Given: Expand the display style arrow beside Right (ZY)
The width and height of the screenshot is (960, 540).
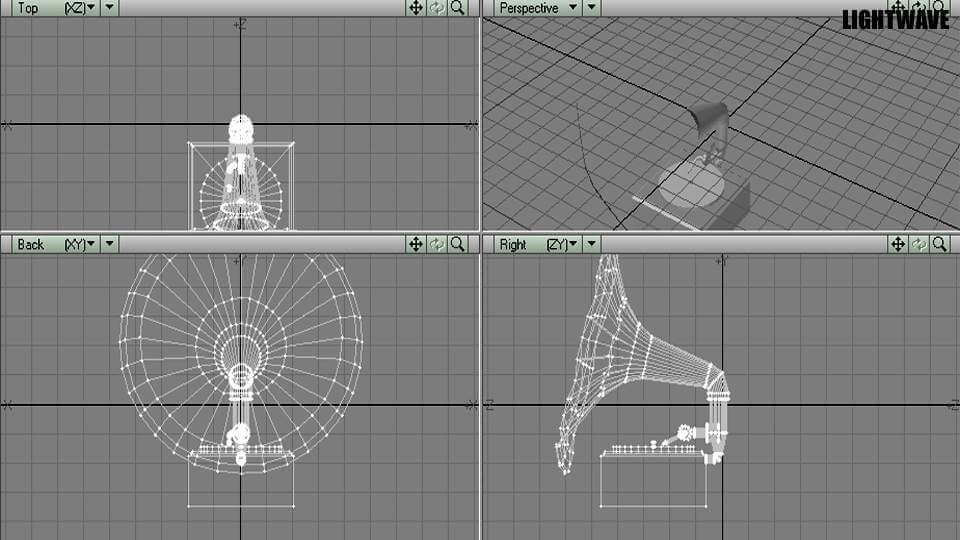Looking at the screenshot, I should (592, 244).
